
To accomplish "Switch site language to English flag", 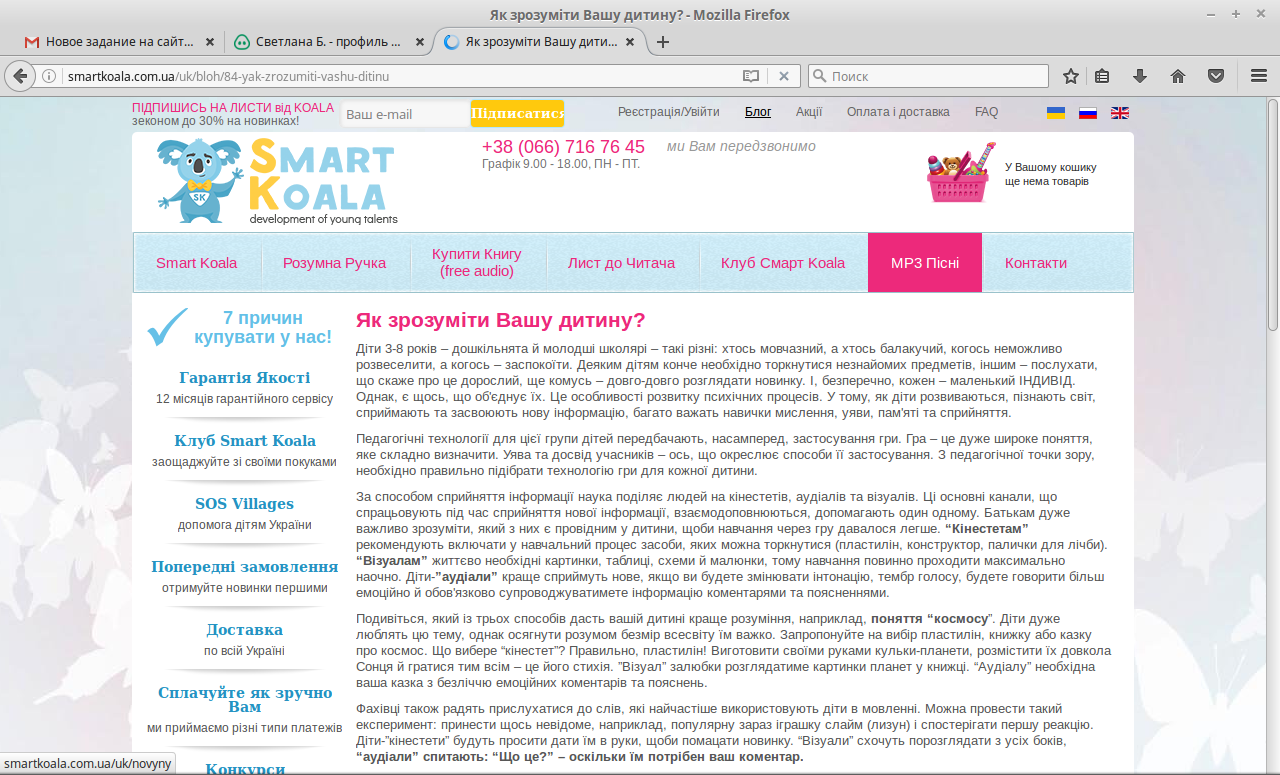I will click(x=1120, y=113).
